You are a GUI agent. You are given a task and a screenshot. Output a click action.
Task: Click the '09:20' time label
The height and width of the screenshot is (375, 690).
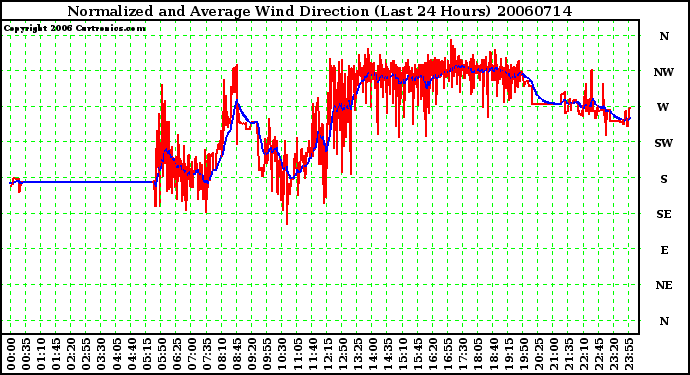[x=252, y=354]
